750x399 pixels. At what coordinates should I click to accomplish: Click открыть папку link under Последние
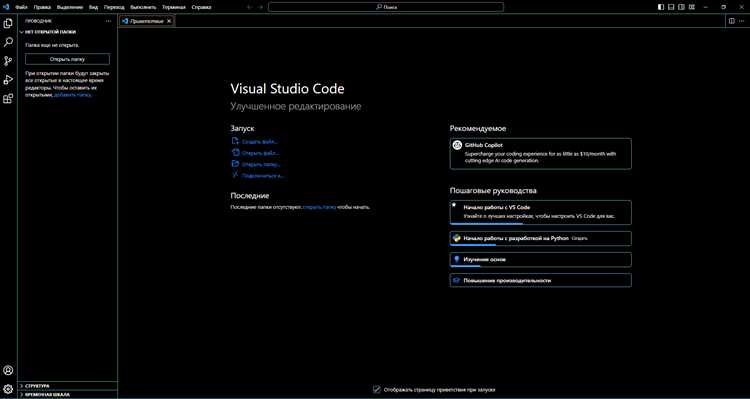[x=320, y=207]
